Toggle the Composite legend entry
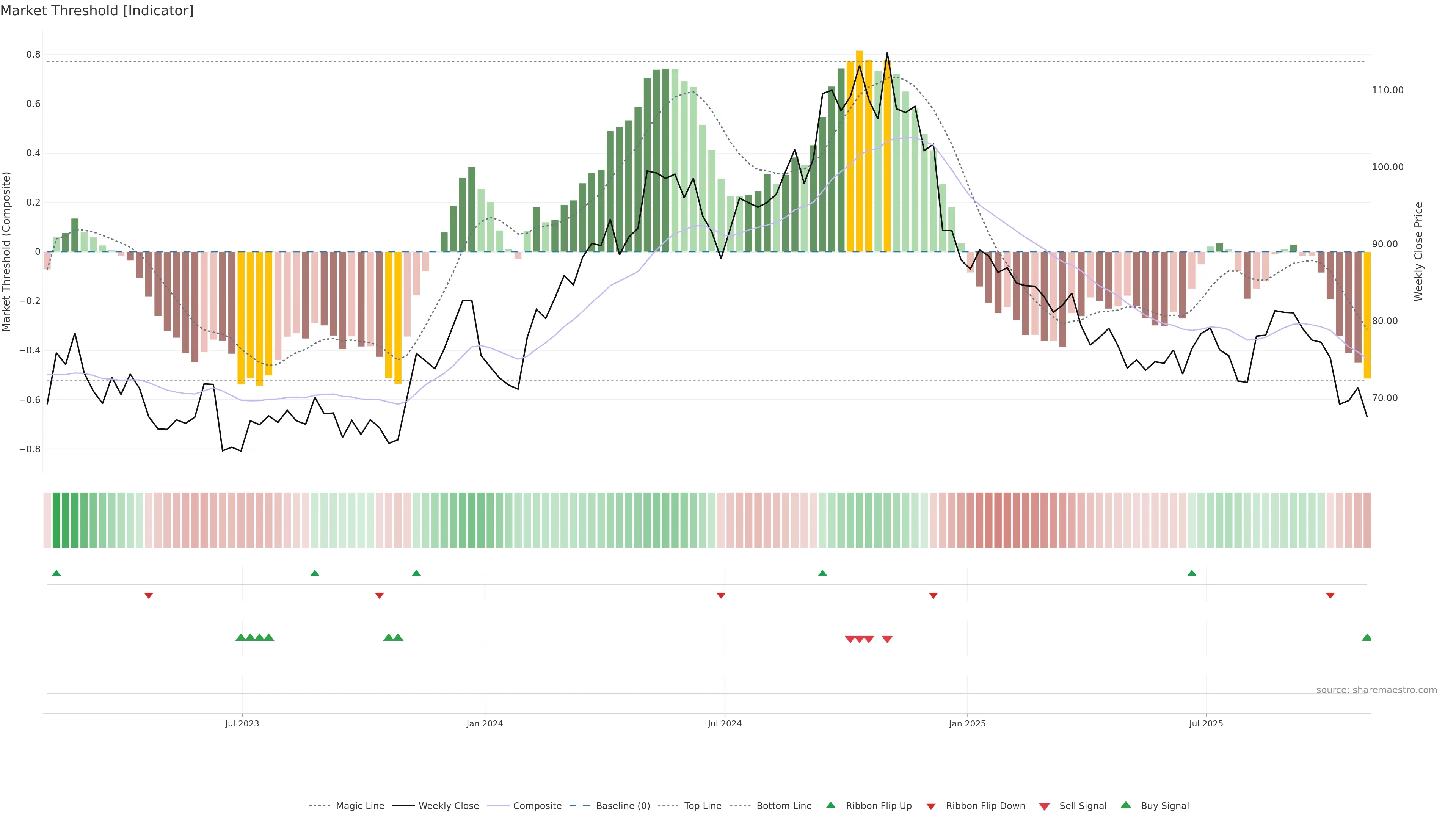Screen dimensions: 1456x819 coord(537,806)
